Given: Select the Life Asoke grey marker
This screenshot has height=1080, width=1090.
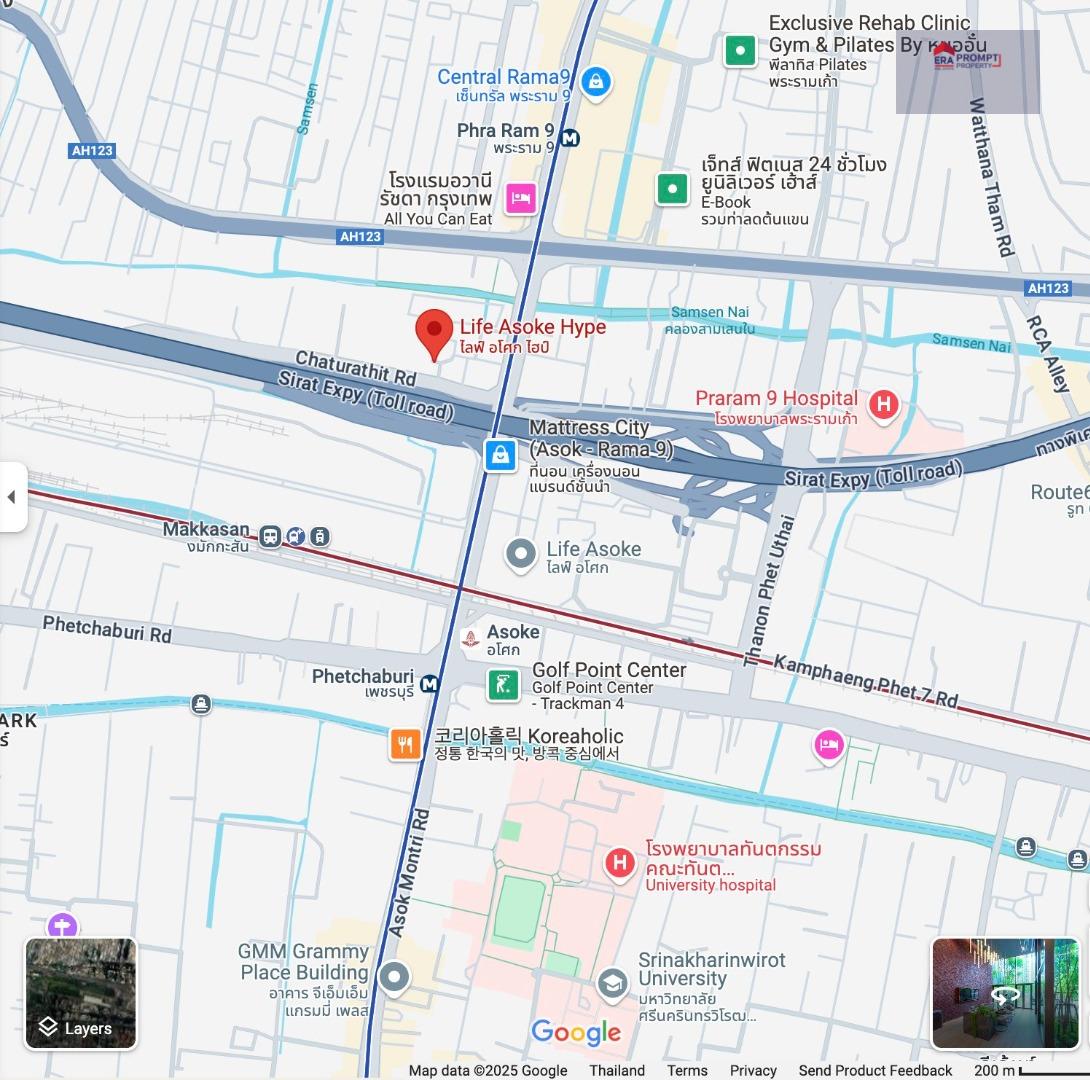Looking at the screenshot, I should [521, 555].
